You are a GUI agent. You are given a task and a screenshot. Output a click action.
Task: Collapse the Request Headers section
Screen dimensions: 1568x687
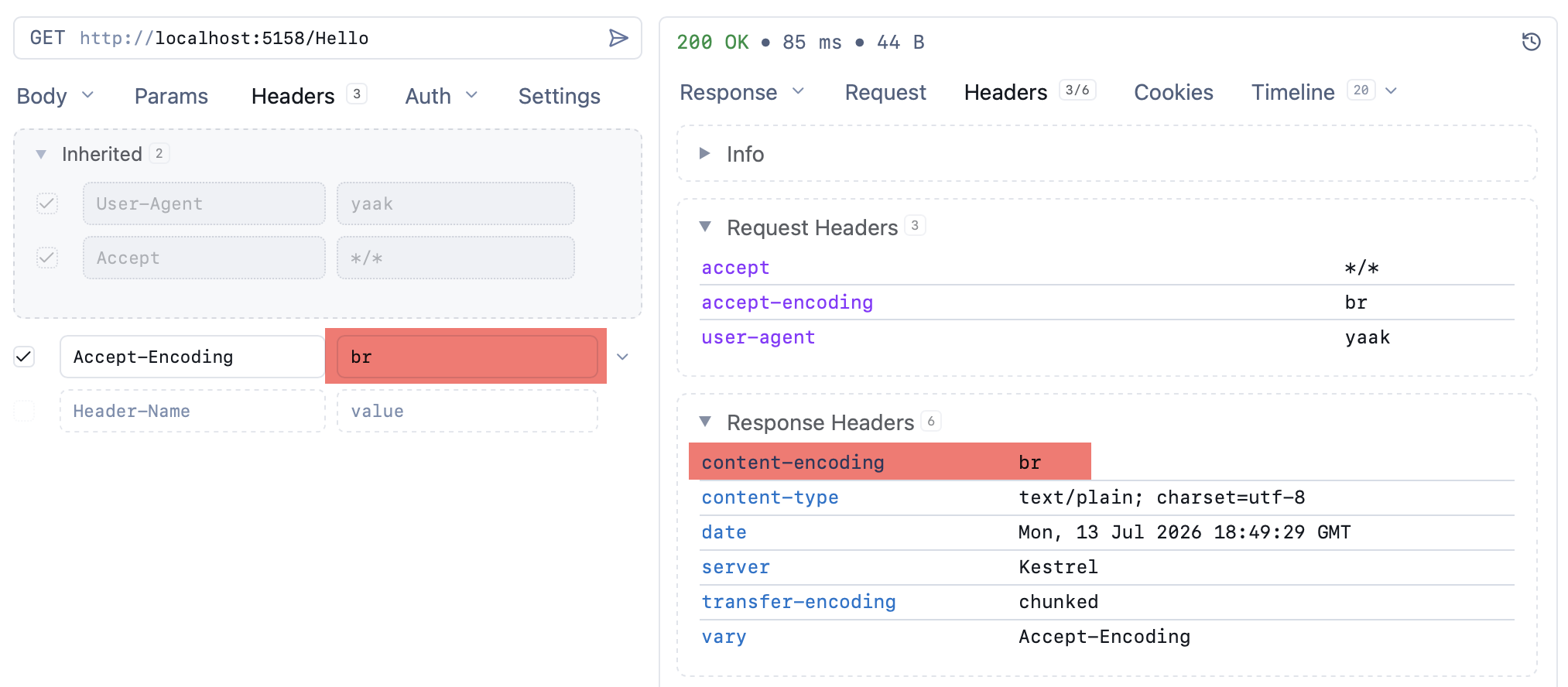click(x=705, y=227)
